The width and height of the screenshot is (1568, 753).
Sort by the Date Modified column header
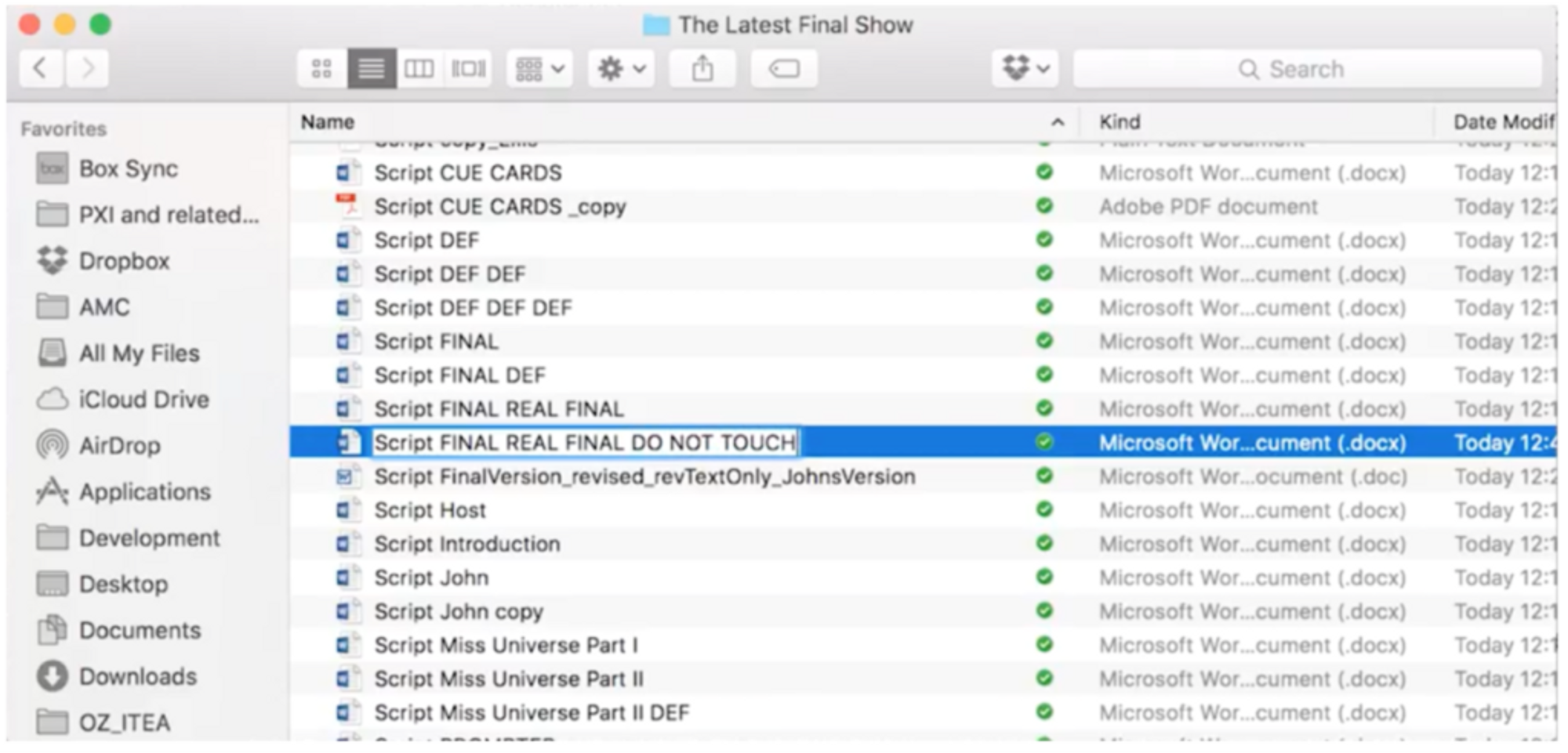coord(1504,122)
